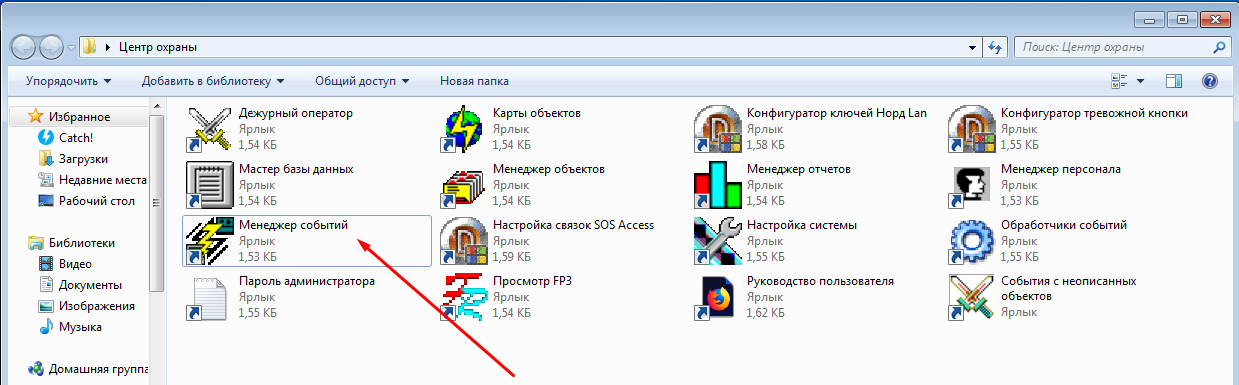
Task: Toggle the preview pane button
Action: (1174, 81)
